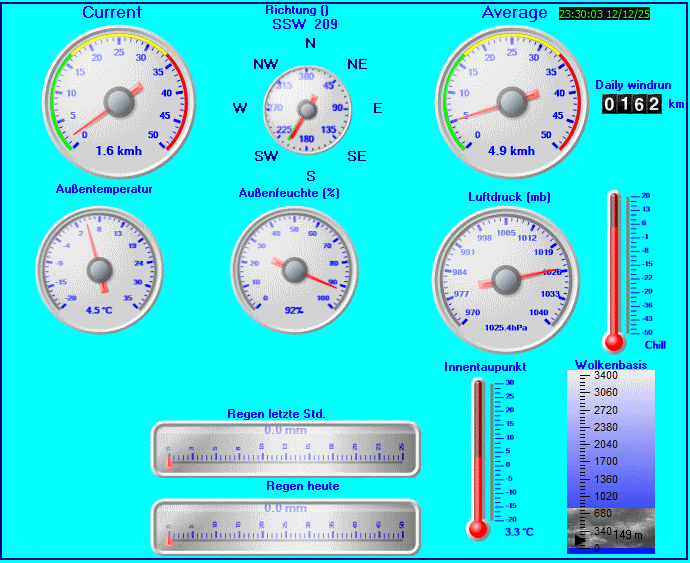Image resolution: width=690 pixels, height=563 pixels.
Task: Click the SW compass label
Action: point(266,157)
